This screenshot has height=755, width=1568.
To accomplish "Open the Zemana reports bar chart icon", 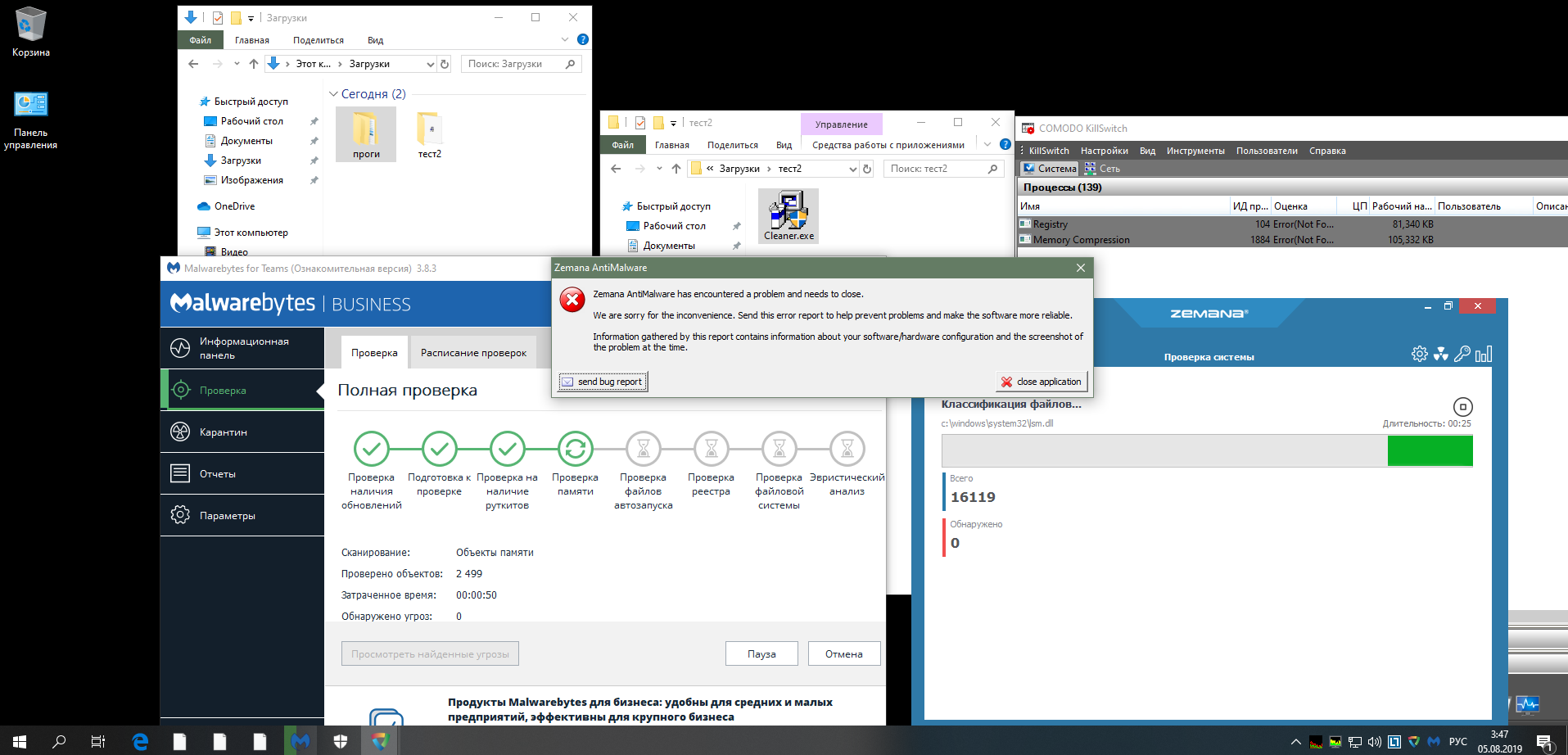I will point(1484,354).
